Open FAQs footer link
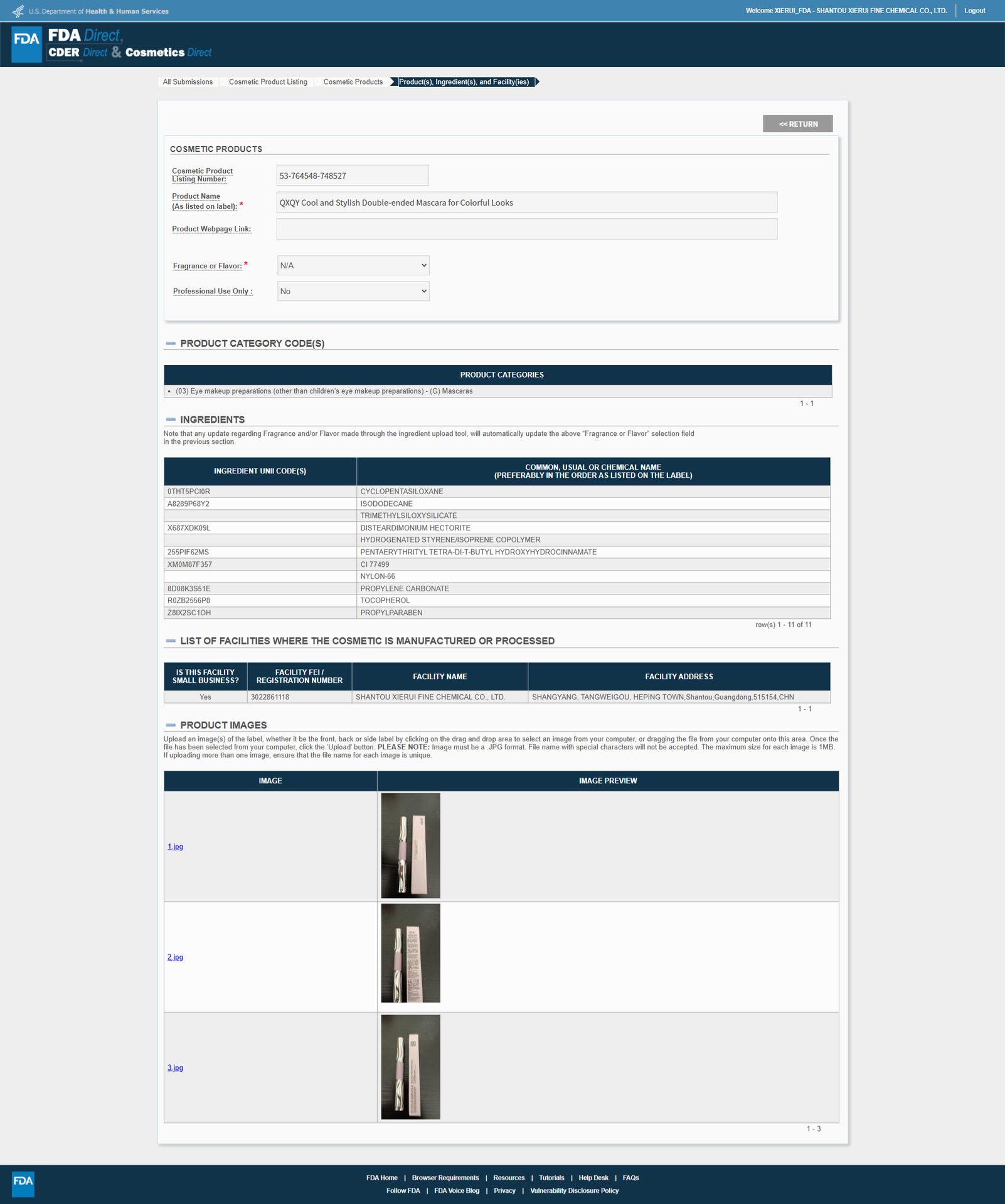 631,1178
